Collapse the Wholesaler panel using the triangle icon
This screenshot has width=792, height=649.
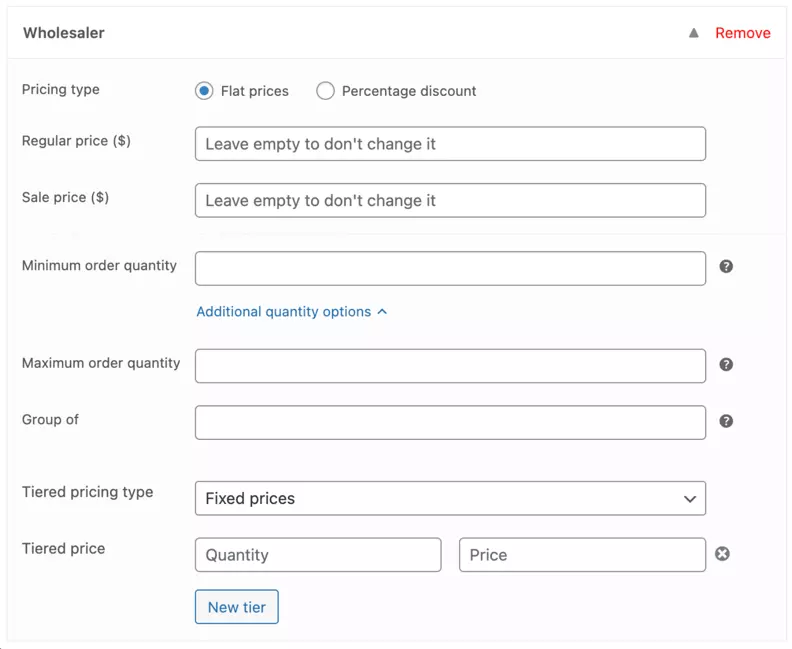[x=693, y=33]
